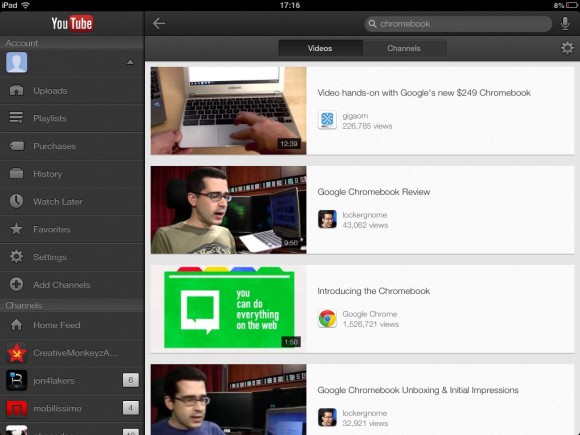
Task: Select Playlists menu label
Action: click(50, 118)
